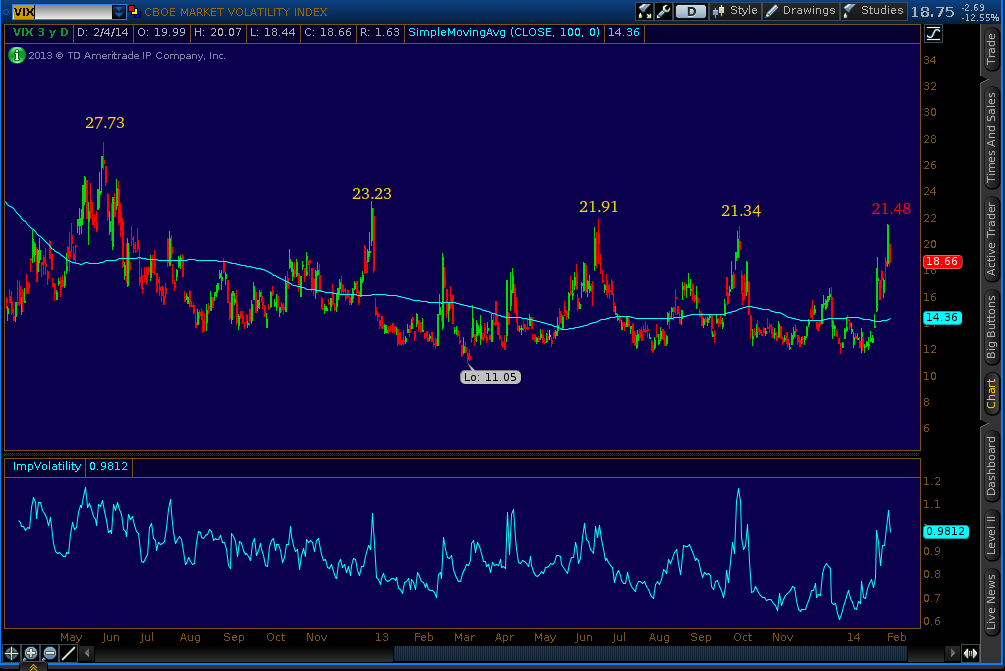Click the scroll left arrow on time scrollbar
Viewport: 1005px width, 671px height.
[x=88, y=653]
